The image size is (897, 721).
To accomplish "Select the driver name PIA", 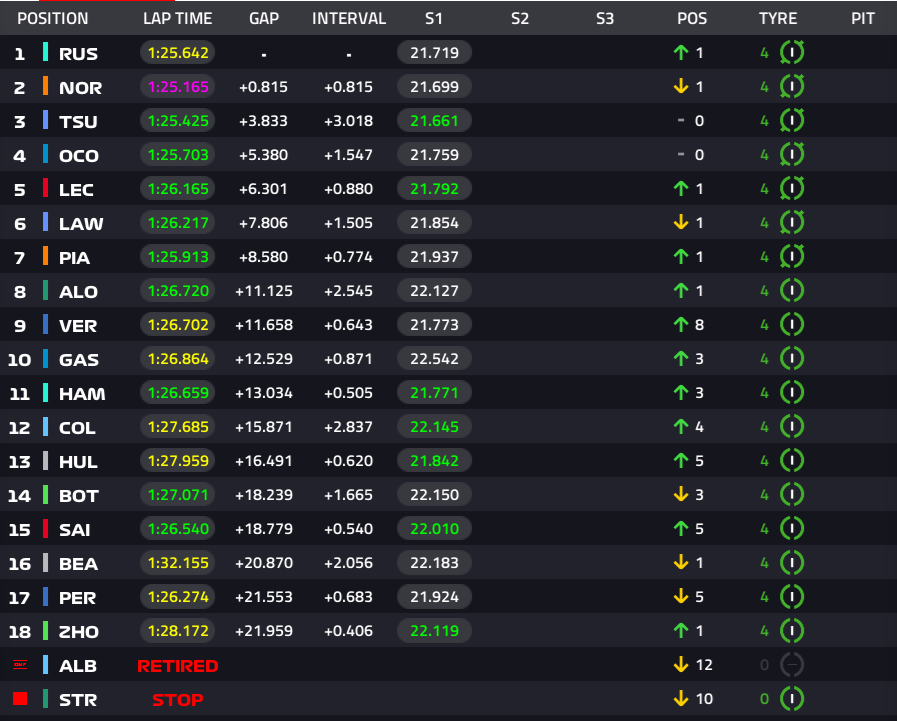I will 74,258.
